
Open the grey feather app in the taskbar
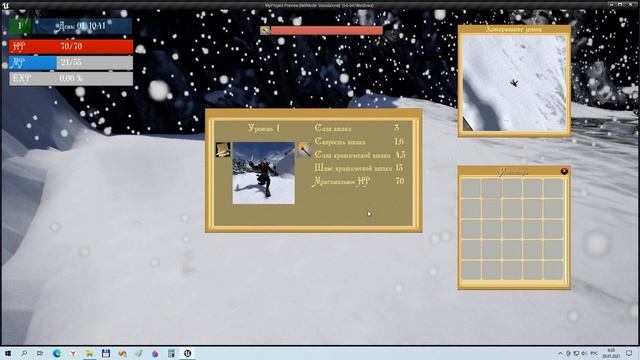point(138,353)
